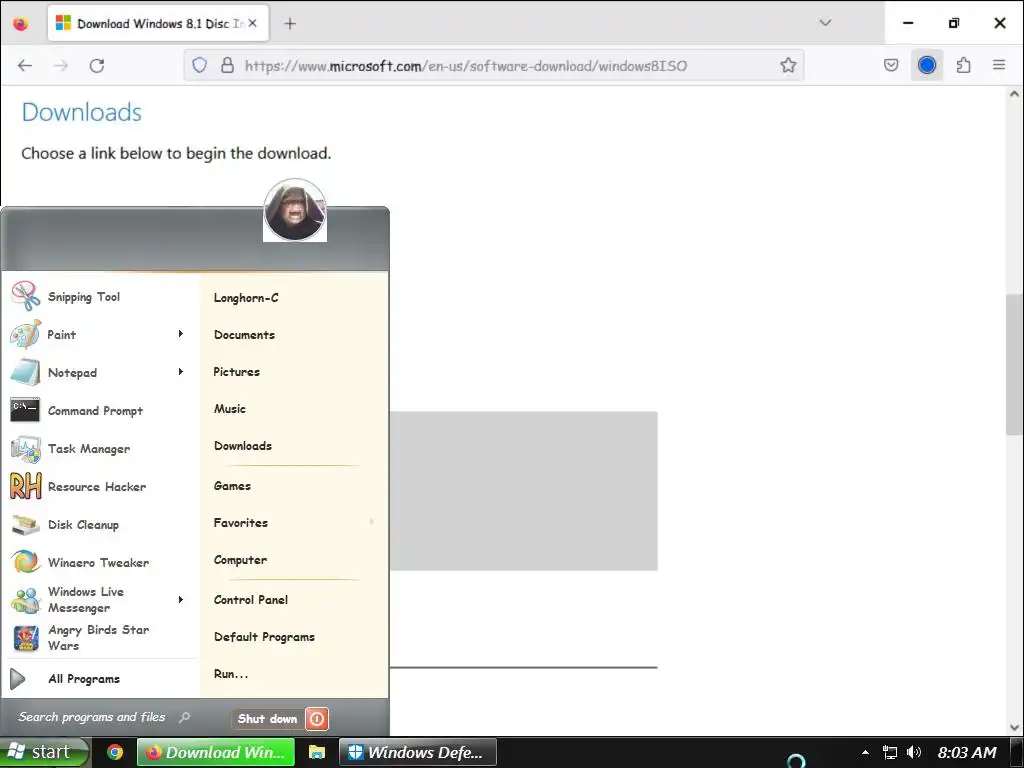The image size is (1024, 768).
Task: Click the Start button on taskbar
Action: tap(44, 752)
